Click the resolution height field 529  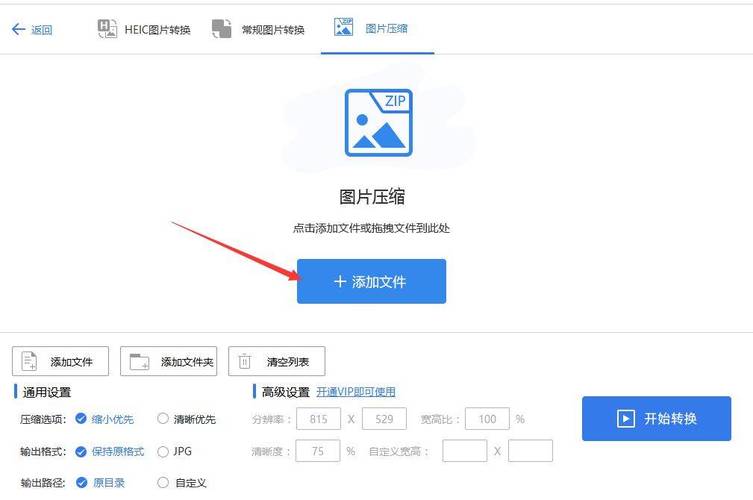[384, 419]
